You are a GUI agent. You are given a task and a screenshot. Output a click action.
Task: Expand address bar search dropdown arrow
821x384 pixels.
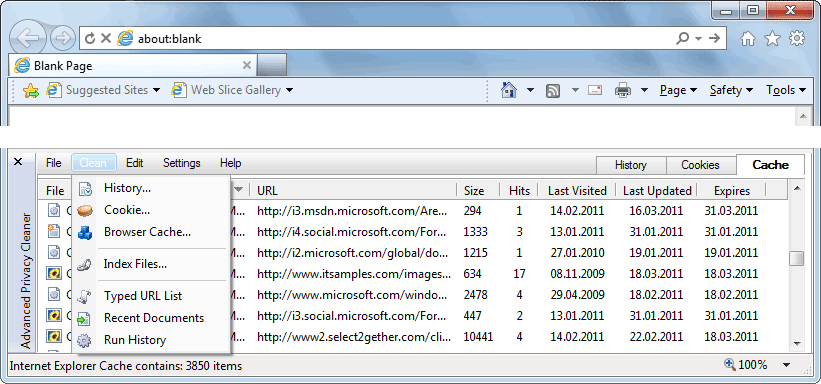coord(698,38)
